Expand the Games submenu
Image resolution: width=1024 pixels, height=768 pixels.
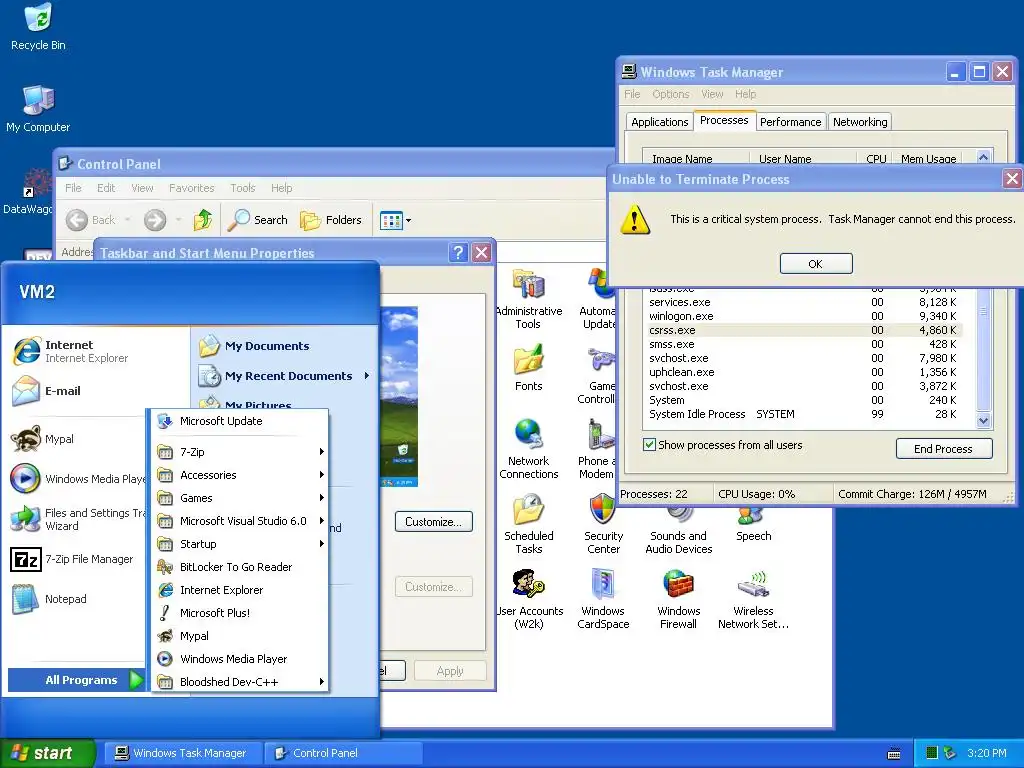[x=240, y=498]
